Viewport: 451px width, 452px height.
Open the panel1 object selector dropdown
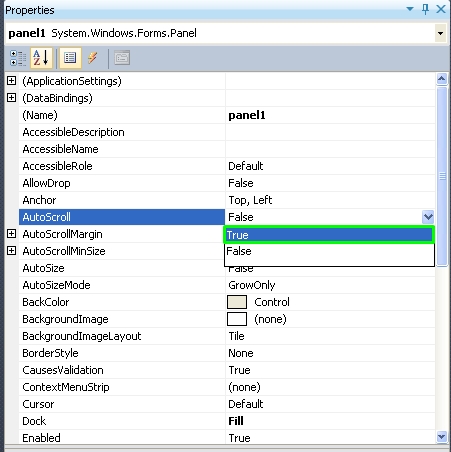point(440,33)
